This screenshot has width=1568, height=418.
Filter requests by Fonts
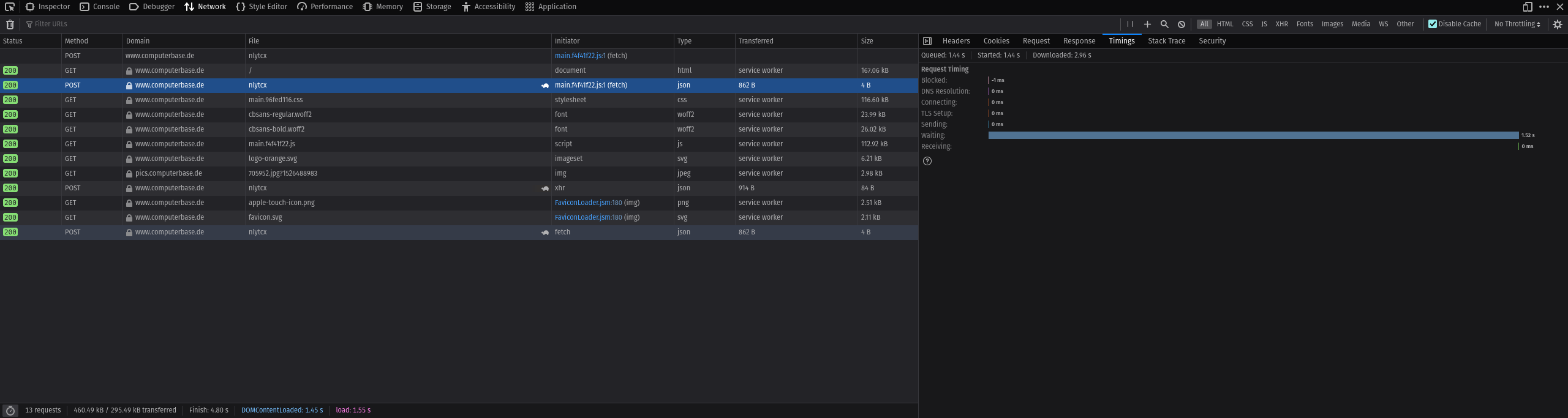point(1305,24)
